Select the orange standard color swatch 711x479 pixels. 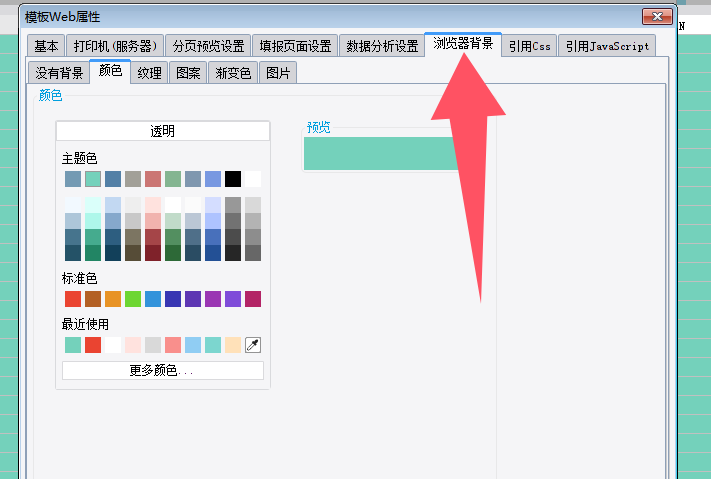pos(113,299)
